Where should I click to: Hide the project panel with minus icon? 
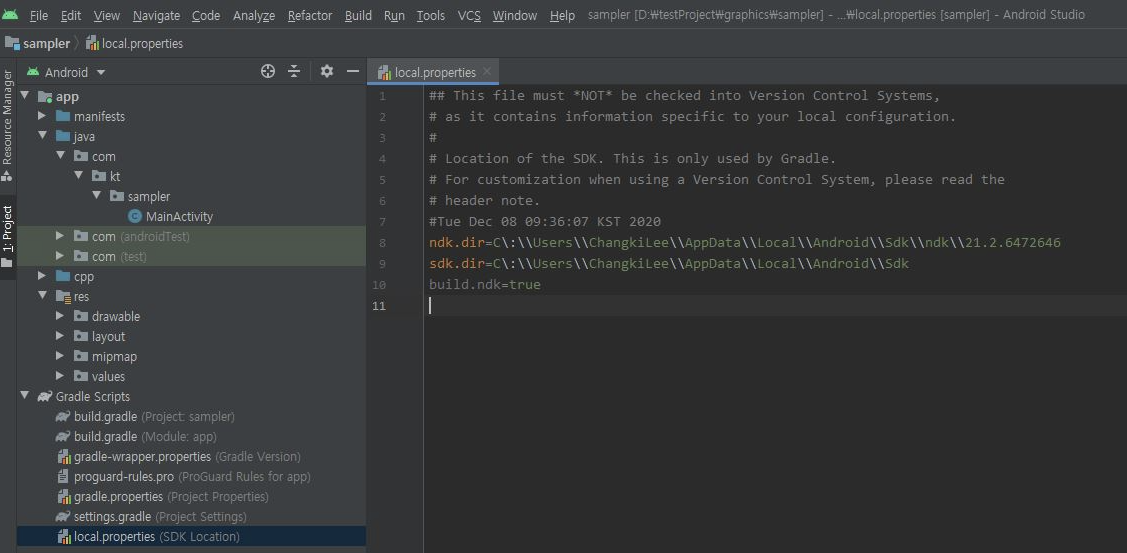click(352, 71)
